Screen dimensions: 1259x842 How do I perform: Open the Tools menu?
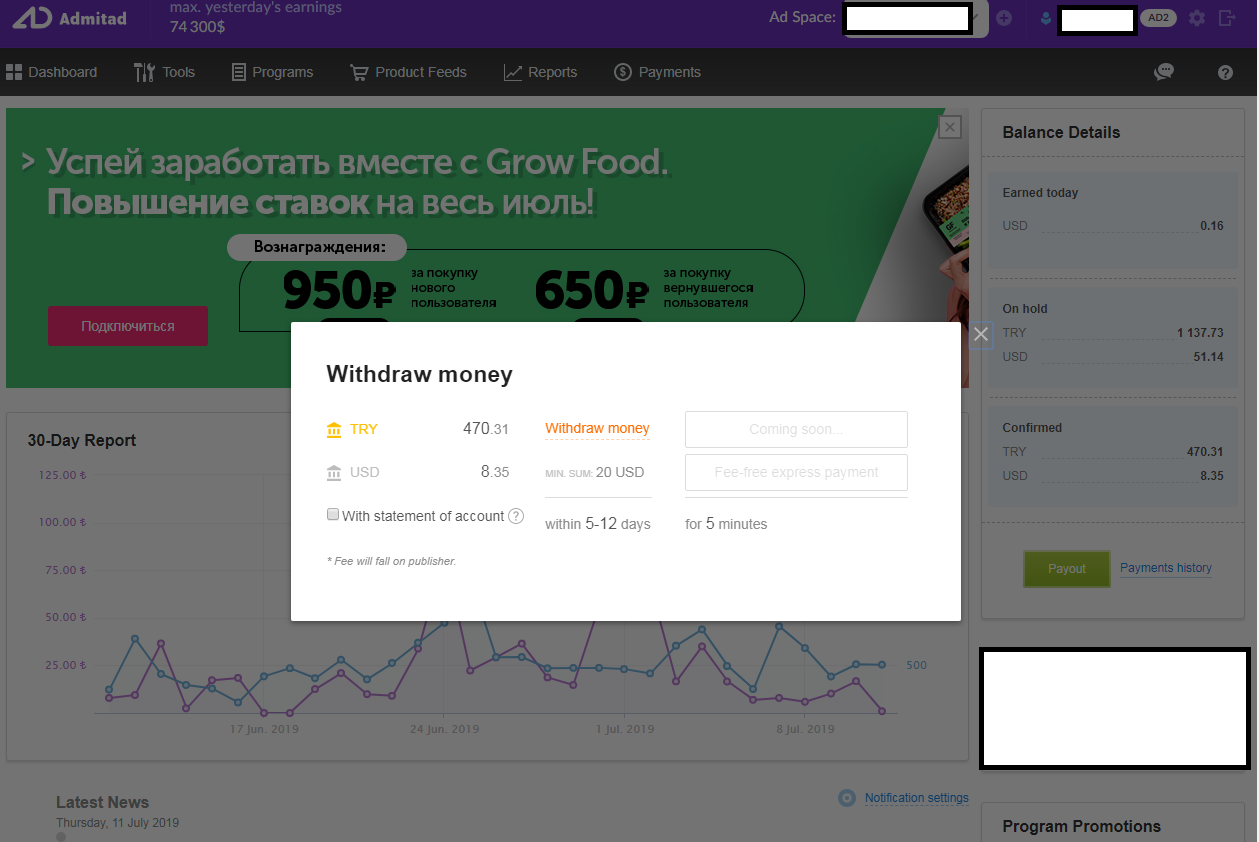(x=164, y=72)
